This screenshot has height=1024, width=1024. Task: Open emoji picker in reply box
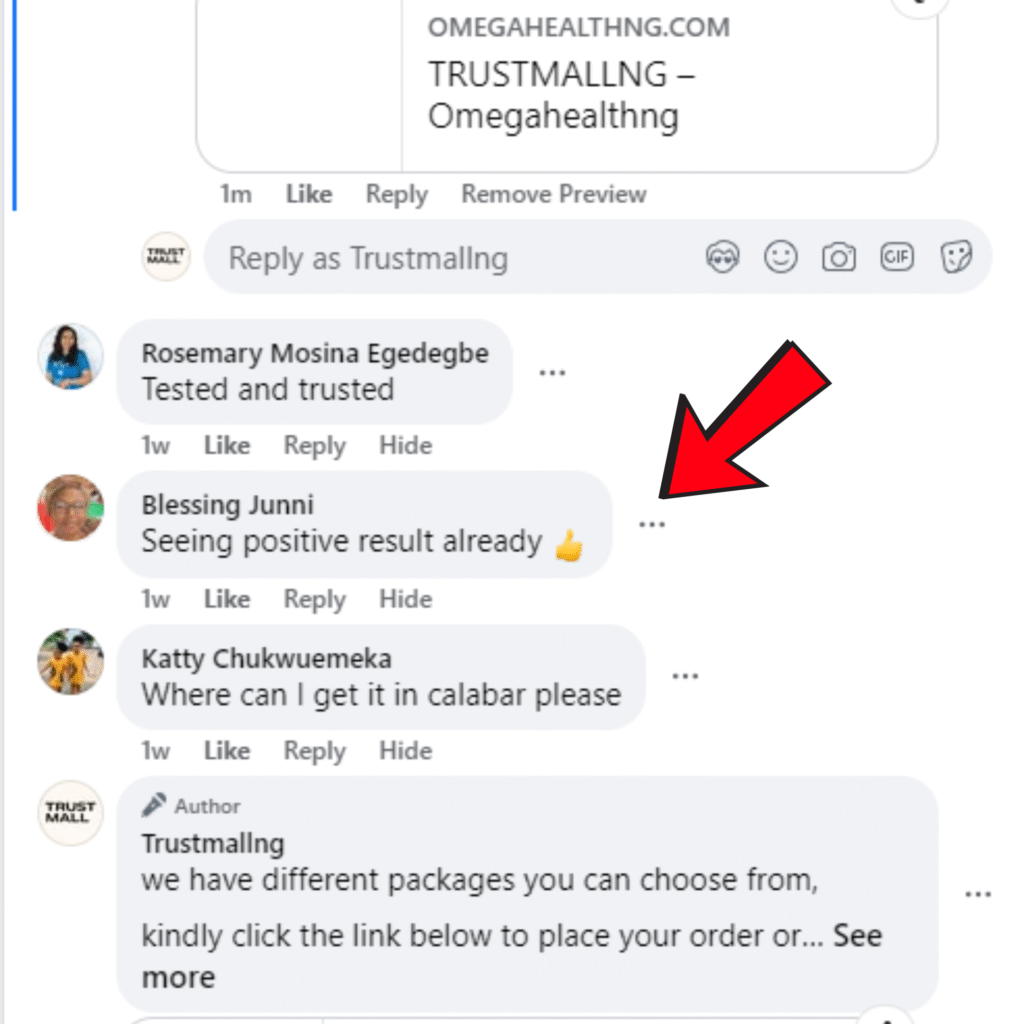tap(780, 257)
